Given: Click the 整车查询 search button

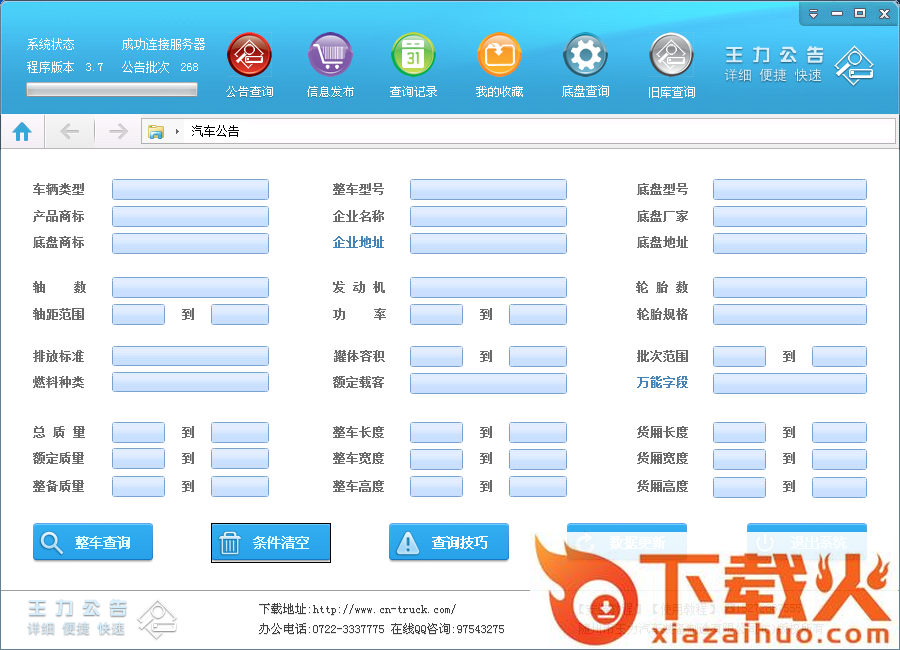Looking at the screenshot, I should point(93,542).
